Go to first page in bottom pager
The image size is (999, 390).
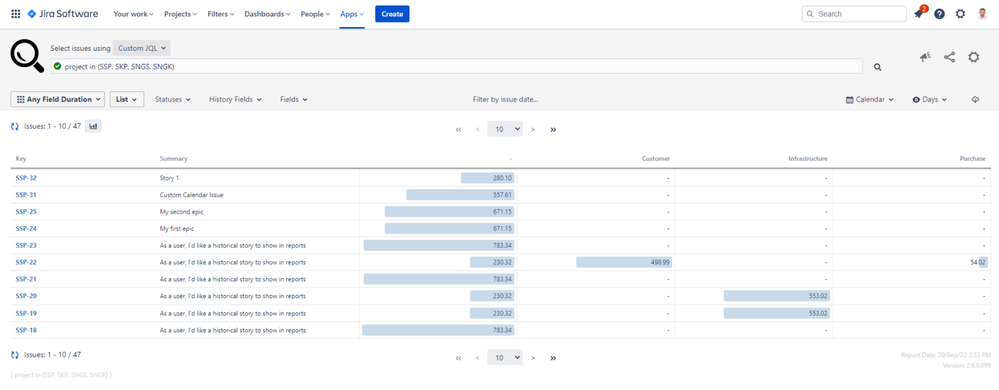458,358
